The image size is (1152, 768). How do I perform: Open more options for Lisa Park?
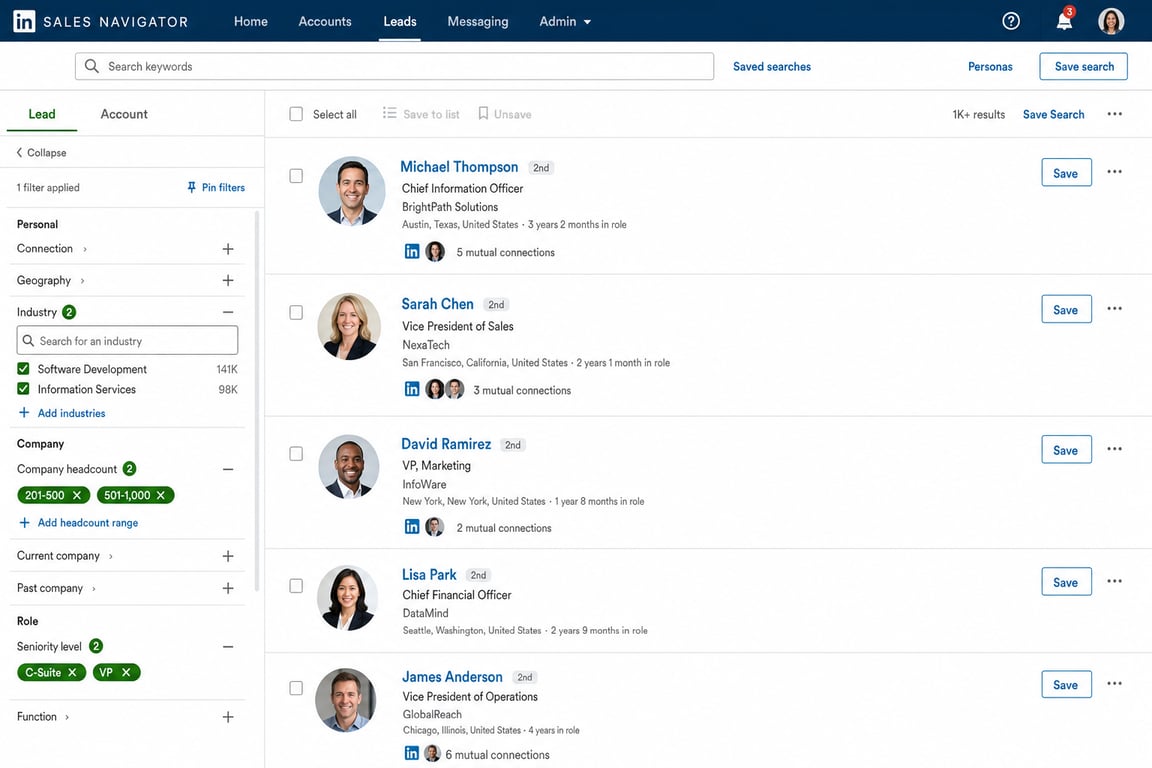coord(1115,581)
